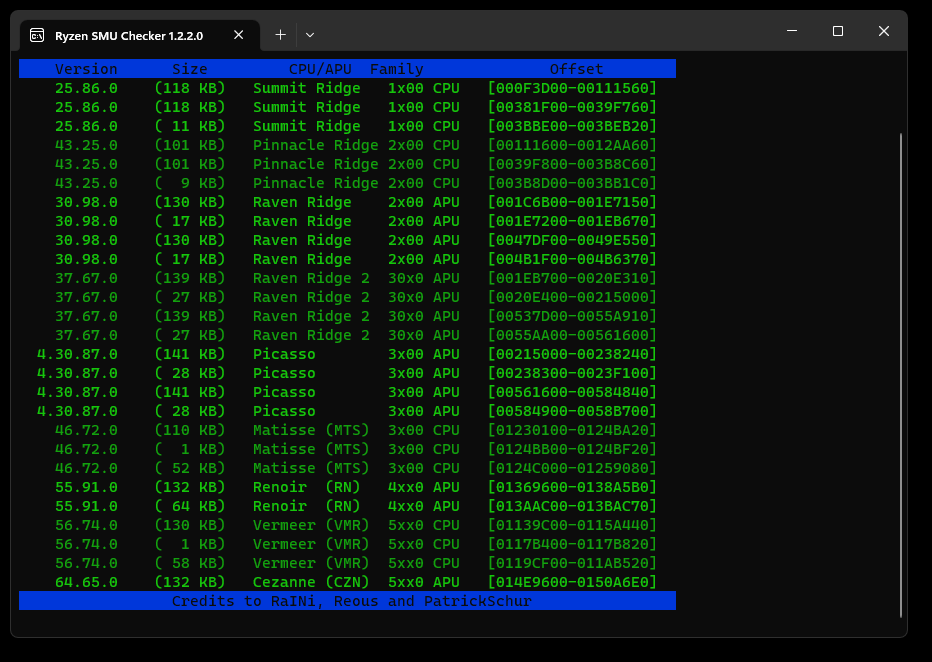Click the CPU/APU column header

click(x=320, y=69)
